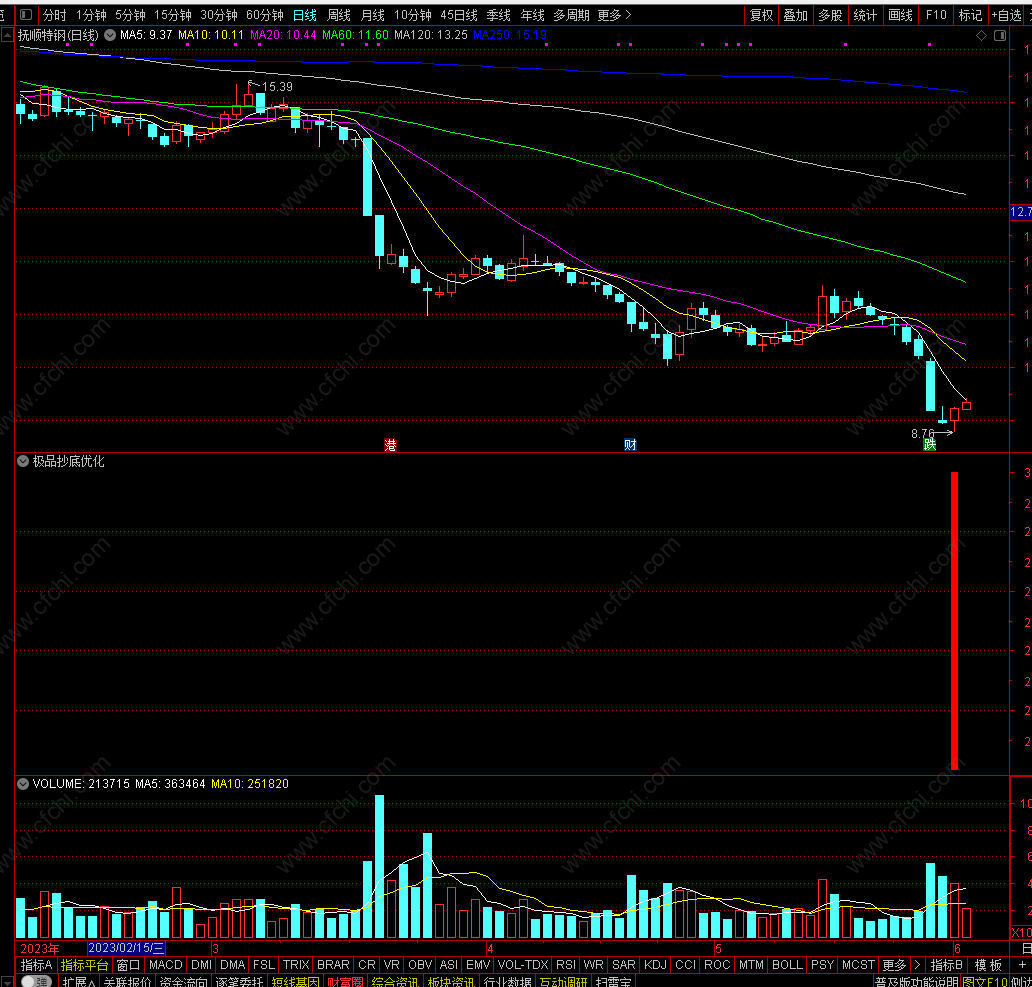Apply the VOL-TDX indicator

(x=523, y=965)
